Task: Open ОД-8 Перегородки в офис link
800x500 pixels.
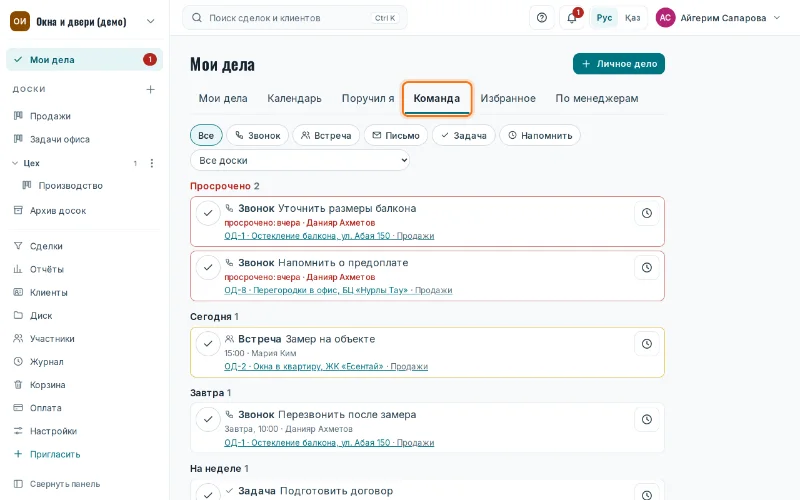Action: tap(338, 290)
